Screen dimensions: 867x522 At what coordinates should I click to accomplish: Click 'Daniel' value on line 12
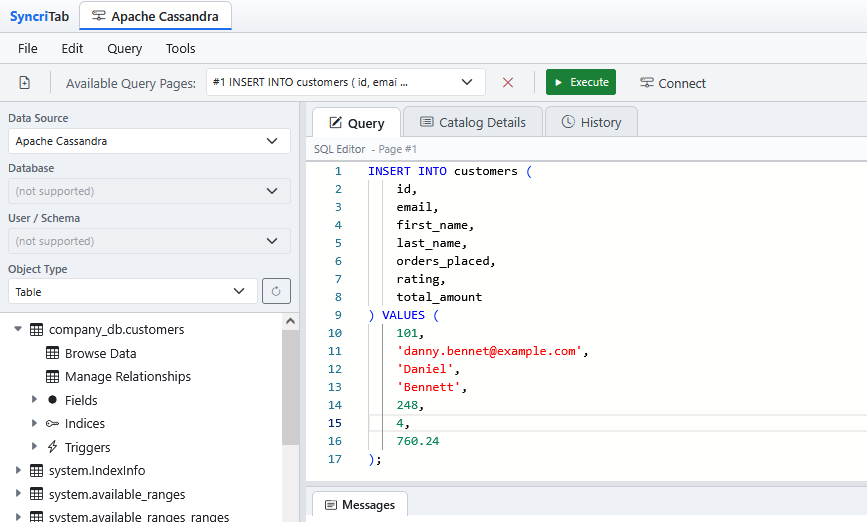click(x=425, y=369)
